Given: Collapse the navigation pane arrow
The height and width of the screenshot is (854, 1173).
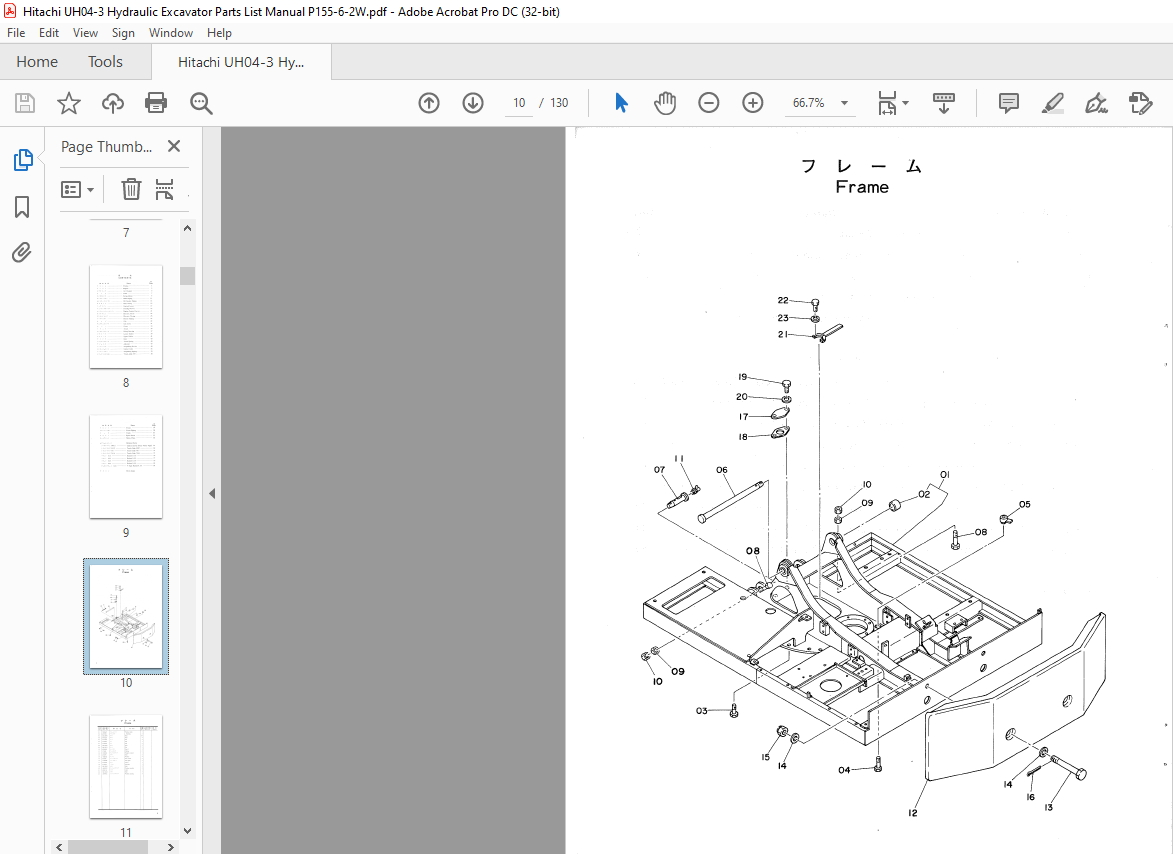Looking at the screenshot, I should pos(212,494).
